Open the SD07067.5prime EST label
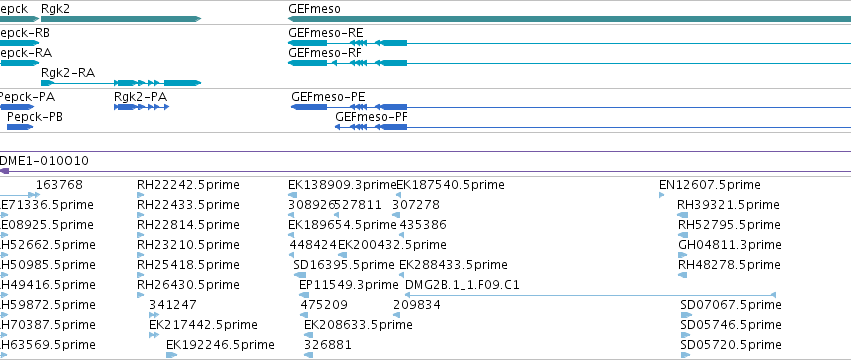Image resolution: width=851 pixels, height=360 pixels. [731, 305]
